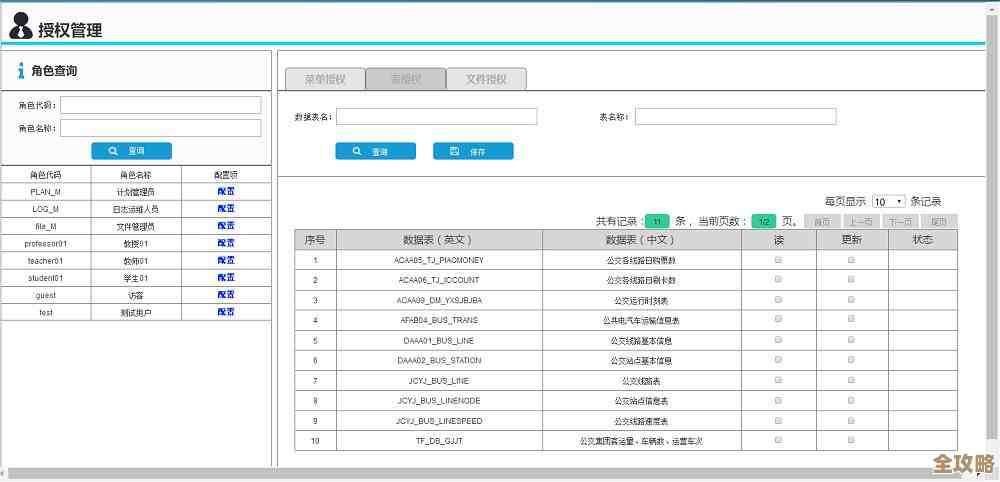Image resolution: width=1000 pixels, height=482 pixels.
Task: Toggle 读 checkbox for DAAA01_BUS_LINE
Action: click(x=778, y=340)
